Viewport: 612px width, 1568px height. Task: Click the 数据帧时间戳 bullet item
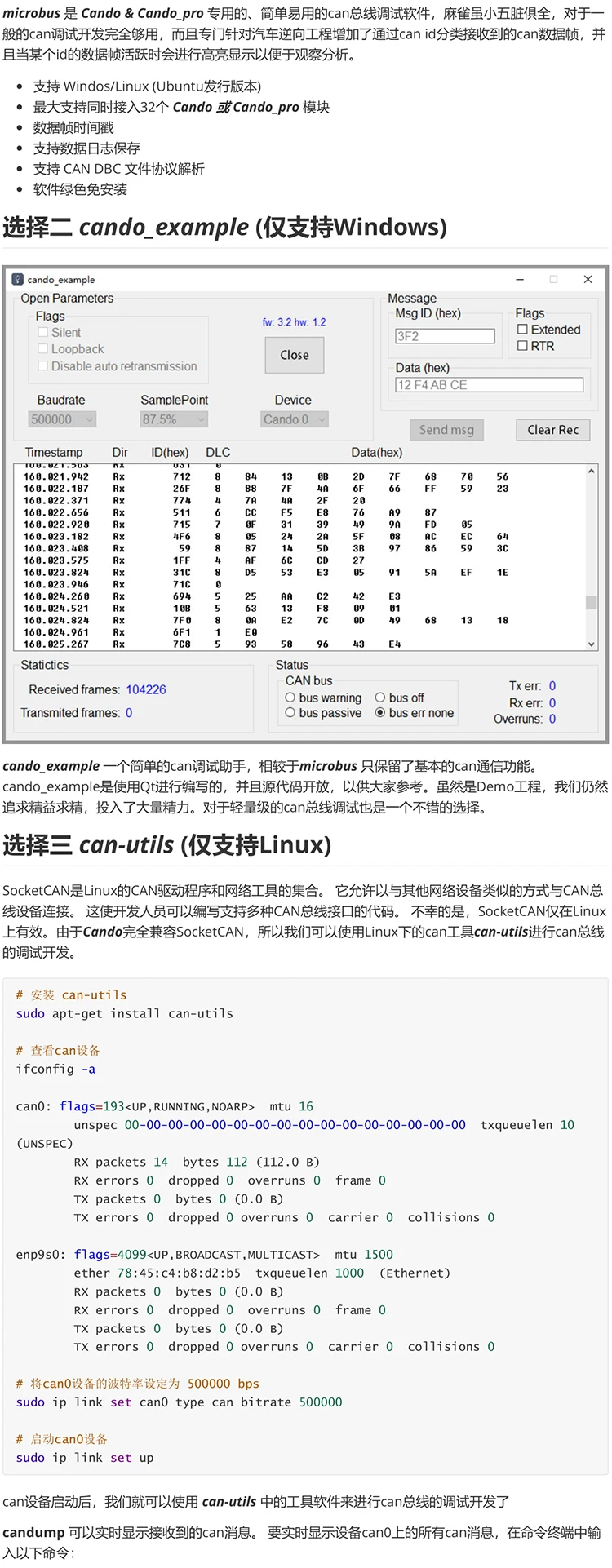coord(73,127)
